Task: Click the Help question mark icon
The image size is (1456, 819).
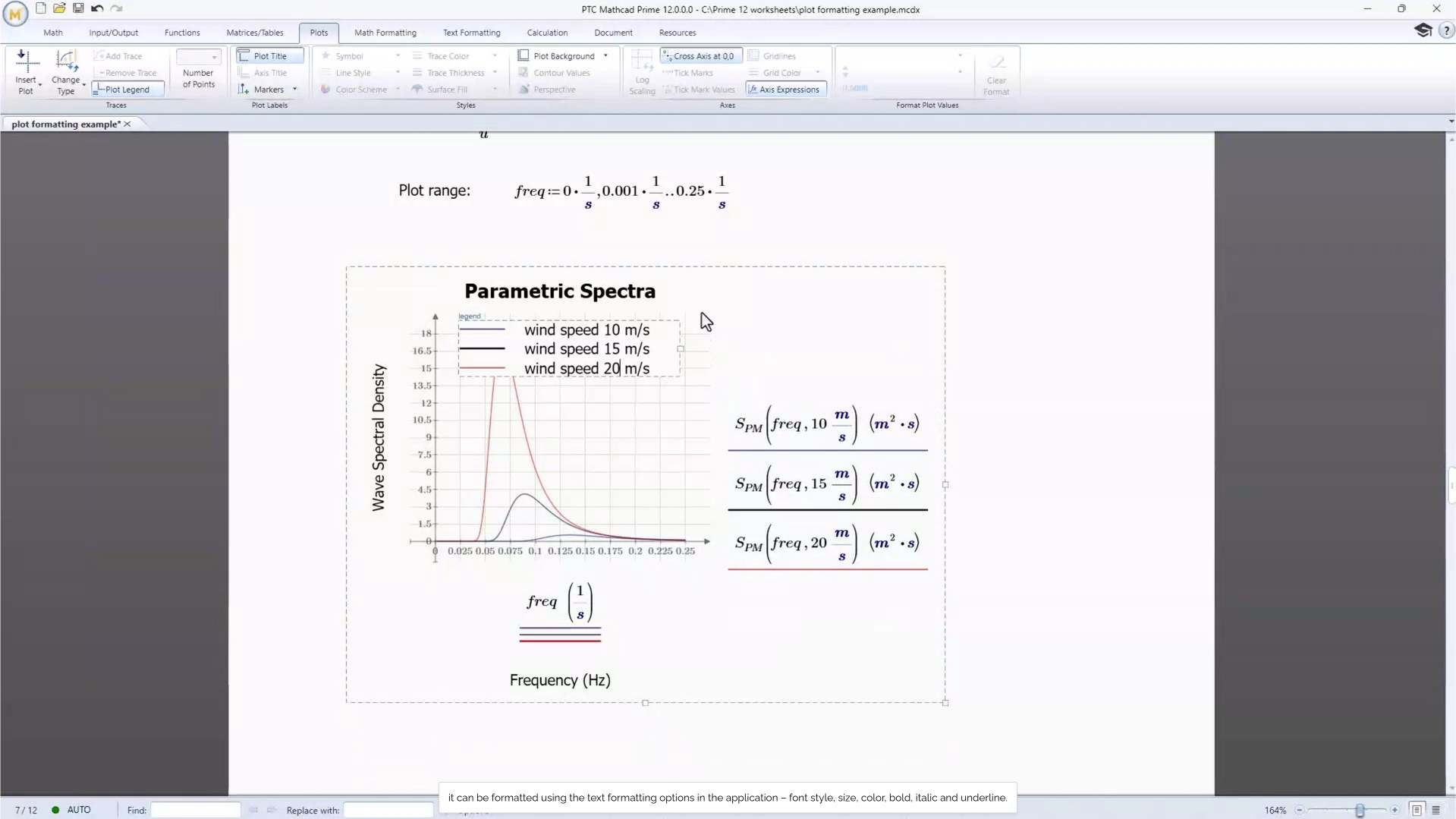Action: 1446,31
